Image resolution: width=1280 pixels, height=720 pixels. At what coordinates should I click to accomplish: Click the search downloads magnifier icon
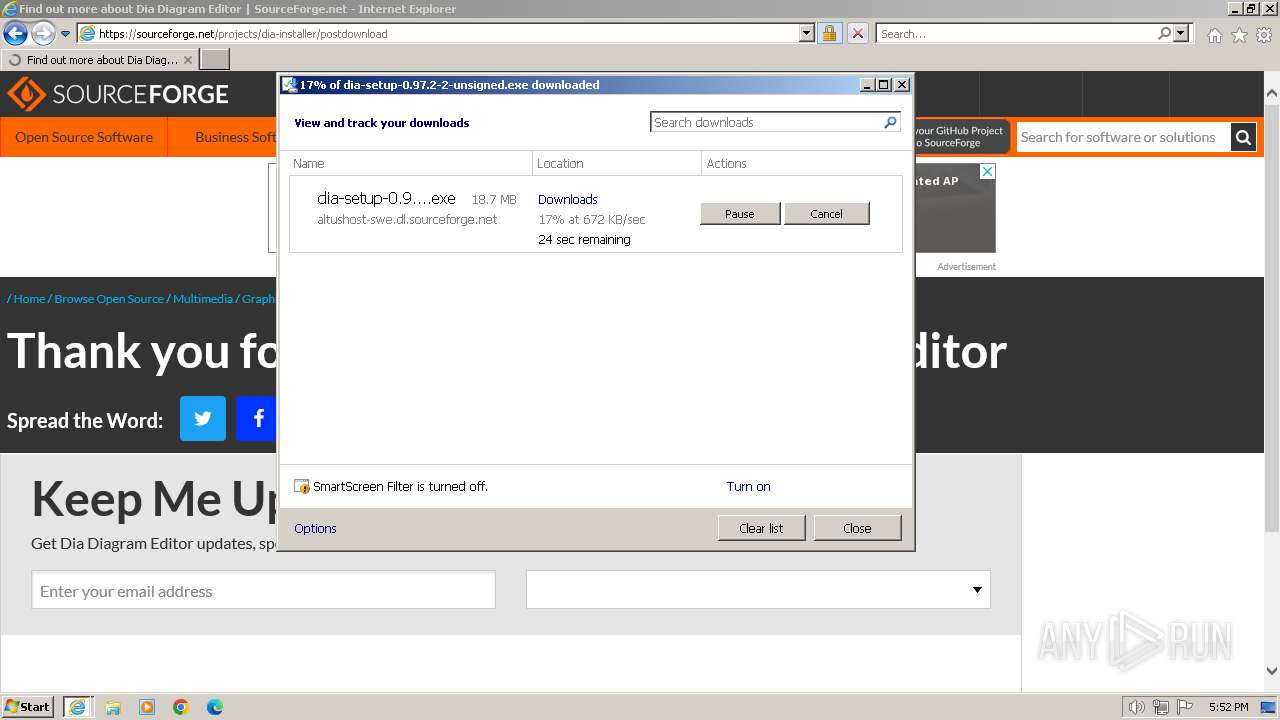pos(891,122)
